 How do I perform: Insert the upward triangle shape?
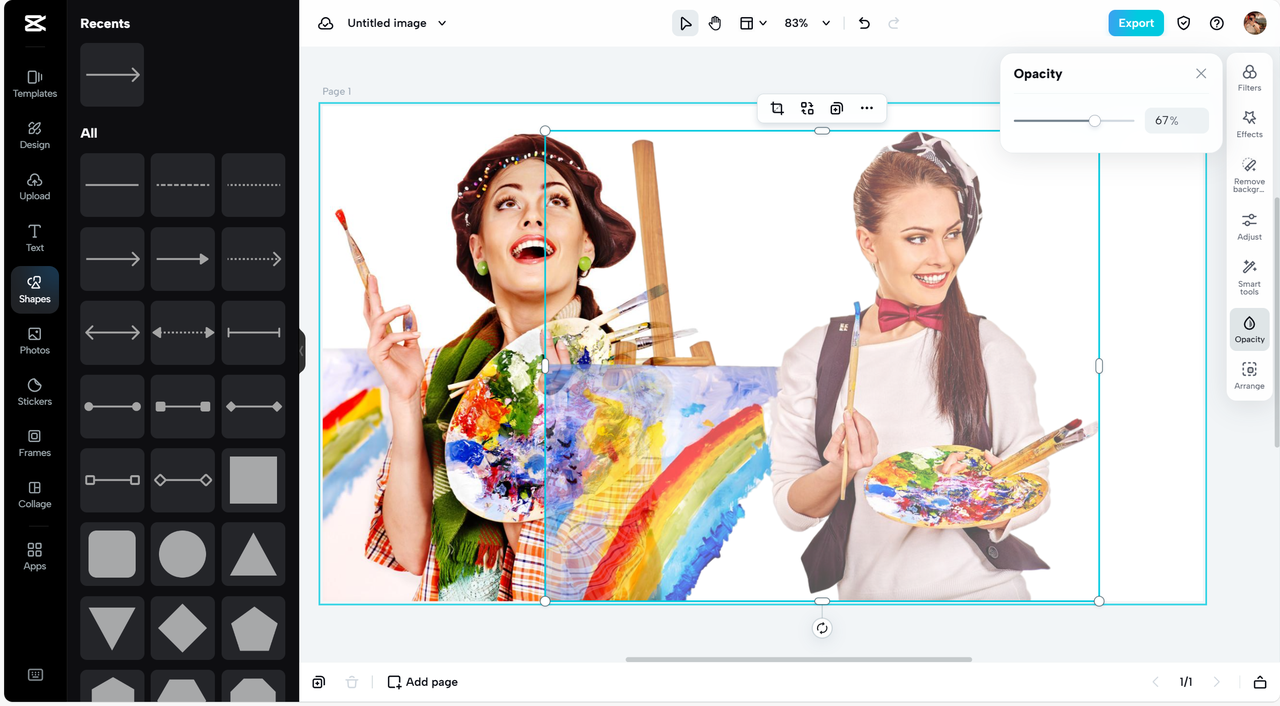pos(253,554)
